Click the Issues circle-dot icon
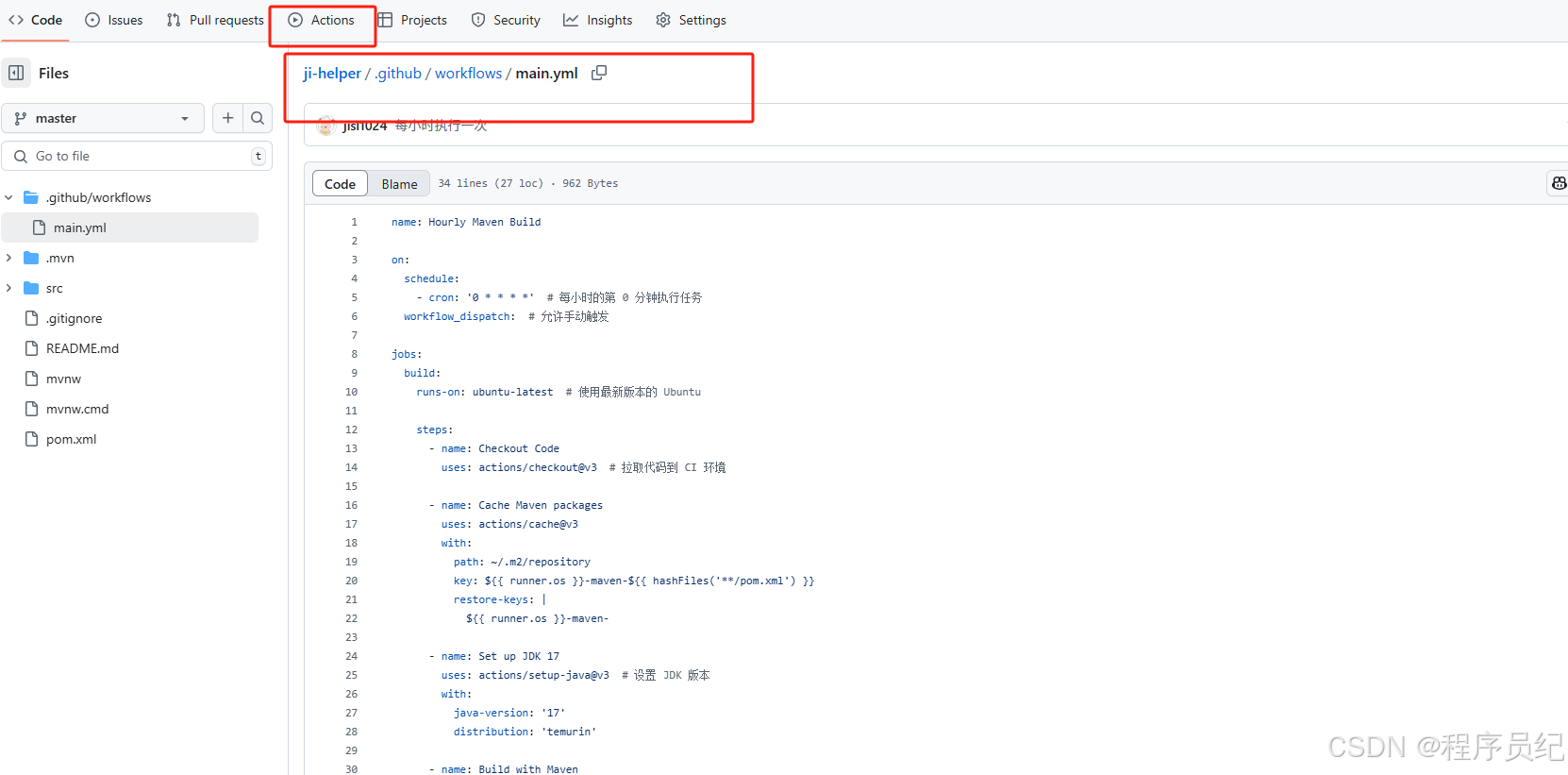This screenshot has width=1568, height=775. [x=92, y=20]
